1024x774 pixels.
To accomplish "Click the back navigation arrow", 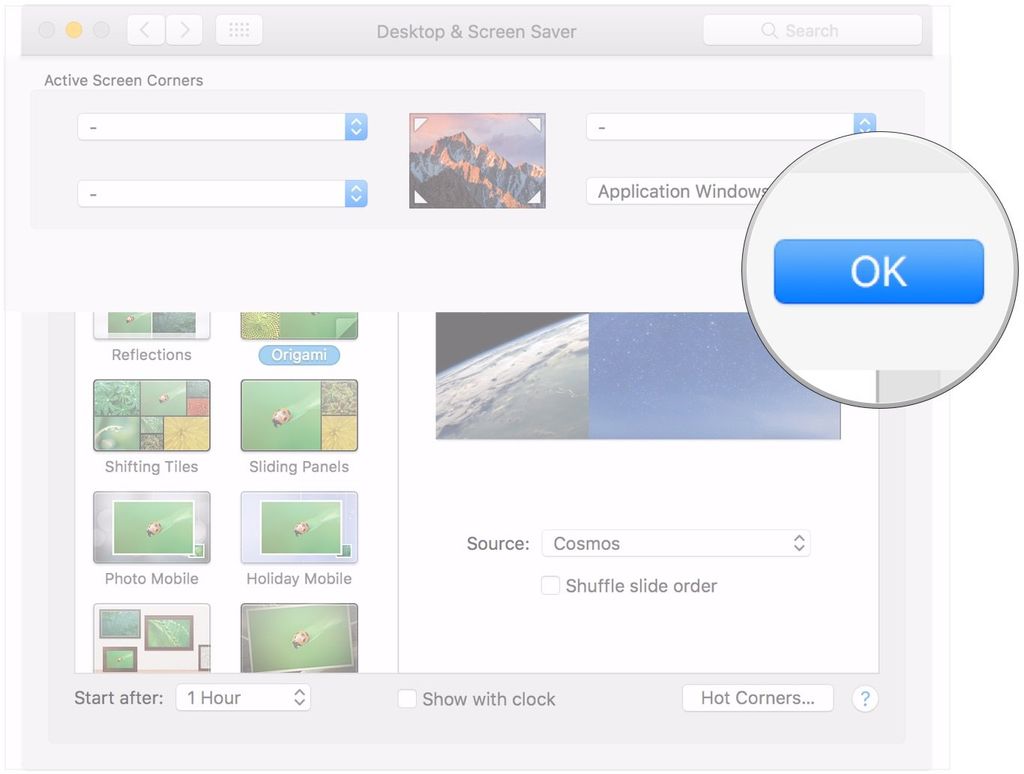I will click(x=145, y=29).
